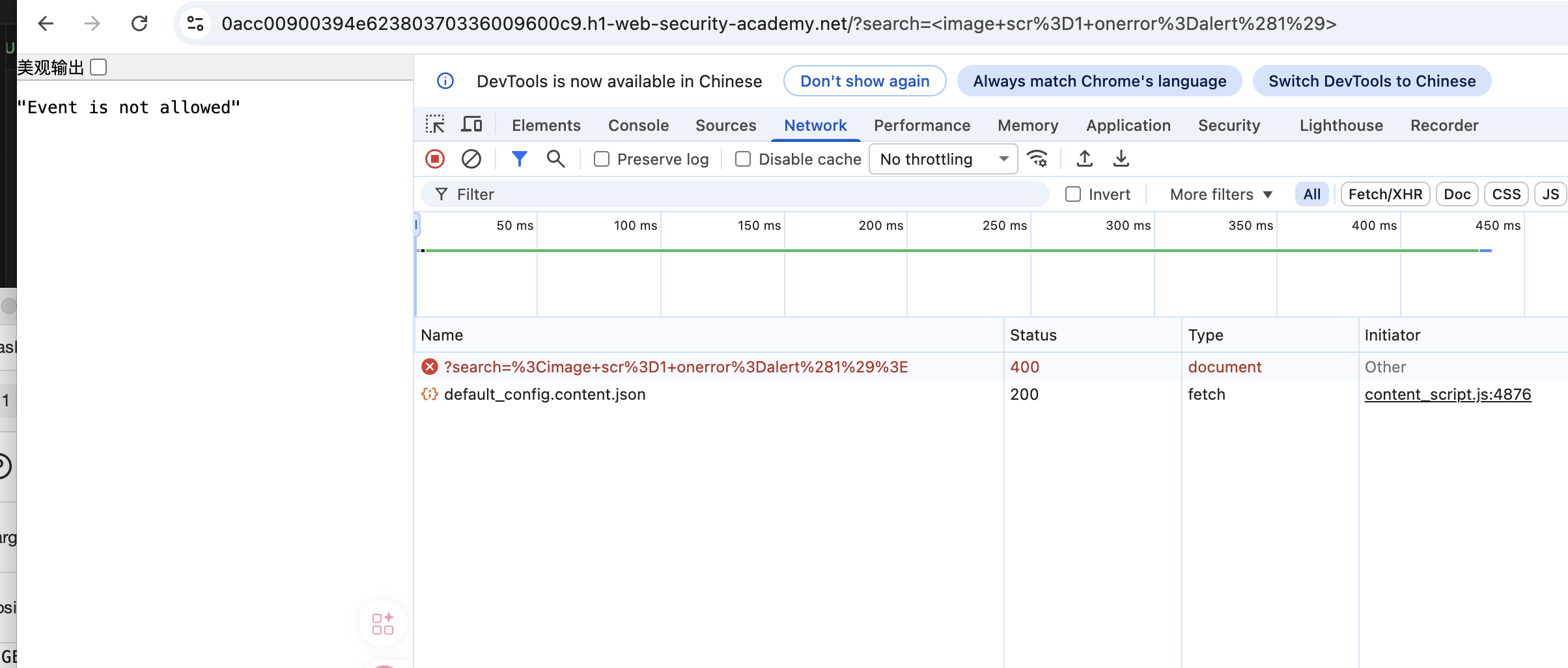Open network conditions Wi-Fi settings icon
The height and width of the screenshot is (668, 1568).
click(1037, 159)
